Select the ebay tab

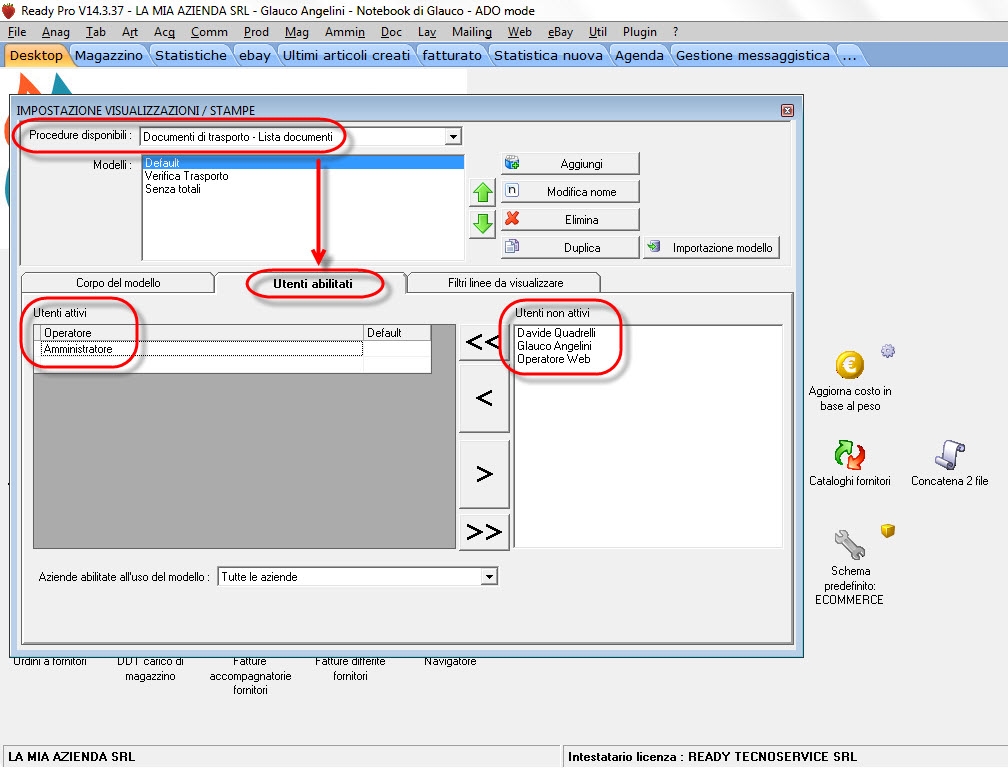pyautogui.click(x=255, y=55)
